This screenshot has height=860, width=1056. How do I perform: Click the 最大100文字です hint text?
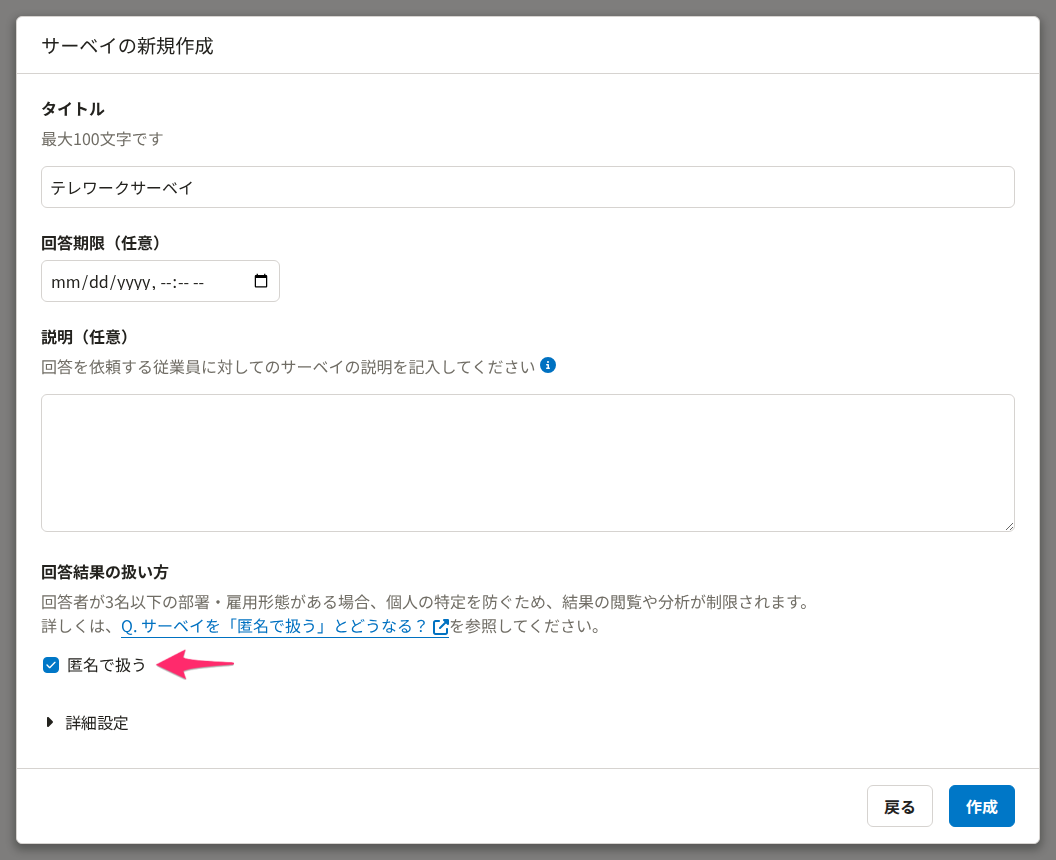pyautogui.click(x=102, y=139)
